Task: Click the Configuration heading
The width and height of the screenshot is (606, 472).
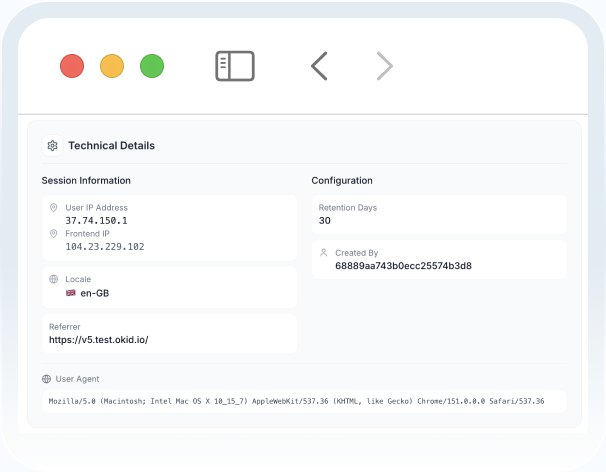Action: coord(342,181)
